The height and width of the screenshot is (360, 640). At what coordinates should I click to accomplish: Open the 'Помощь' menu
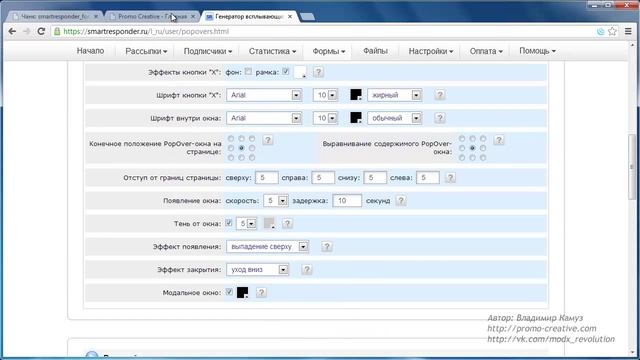[x=537, y=51]
